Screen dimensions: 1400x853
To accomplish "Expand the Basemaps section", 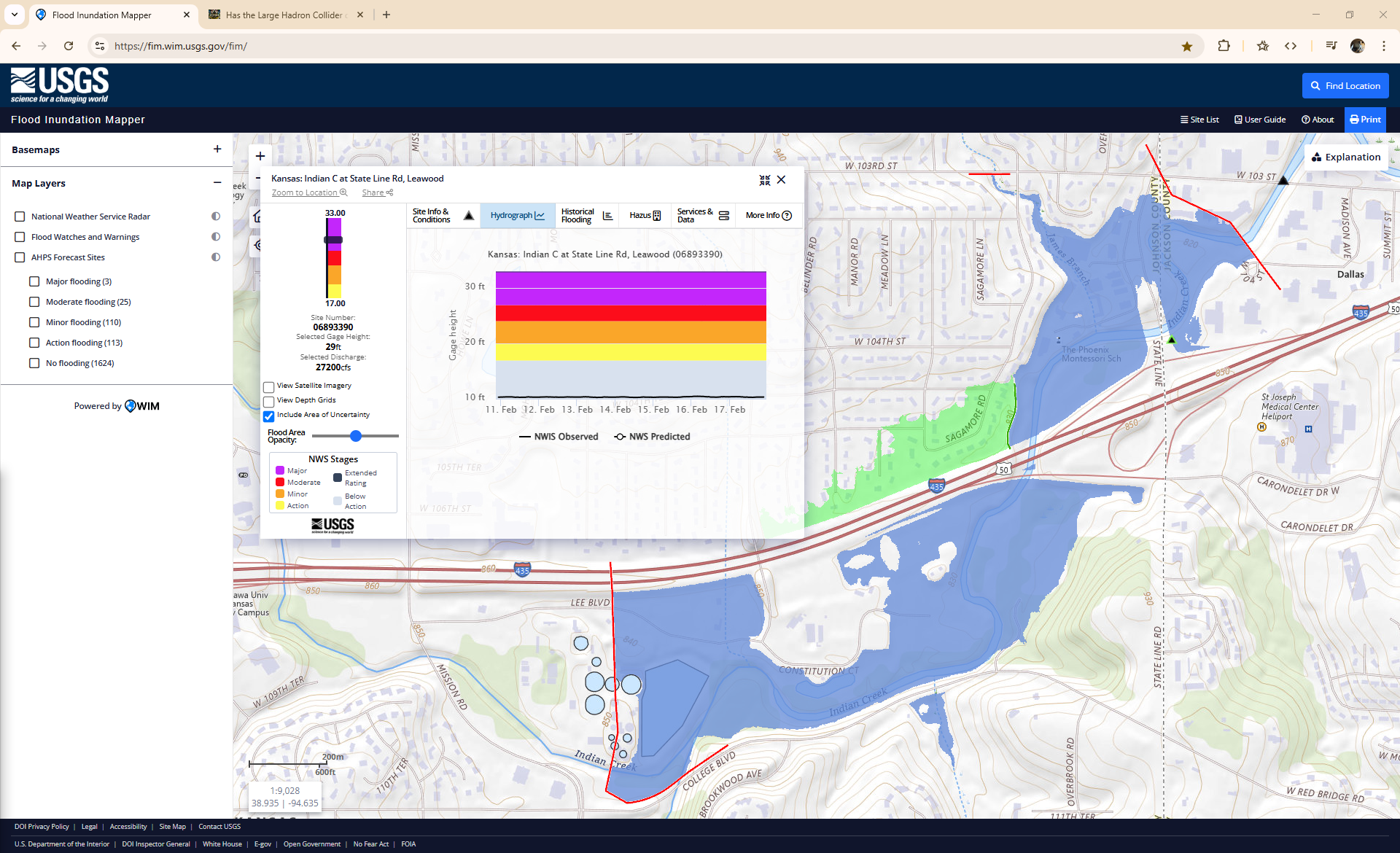I will (x=217, y=149).
